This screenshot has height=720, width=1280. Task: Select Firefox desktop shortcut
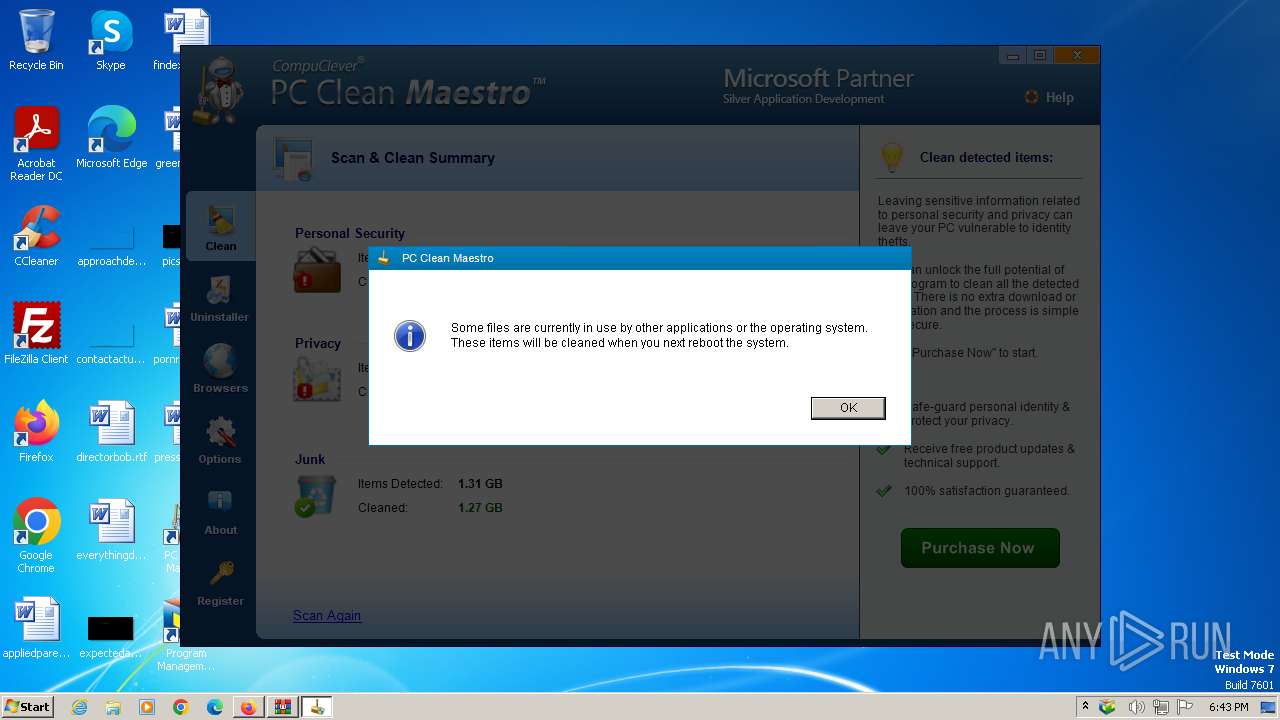coord(36,432)
